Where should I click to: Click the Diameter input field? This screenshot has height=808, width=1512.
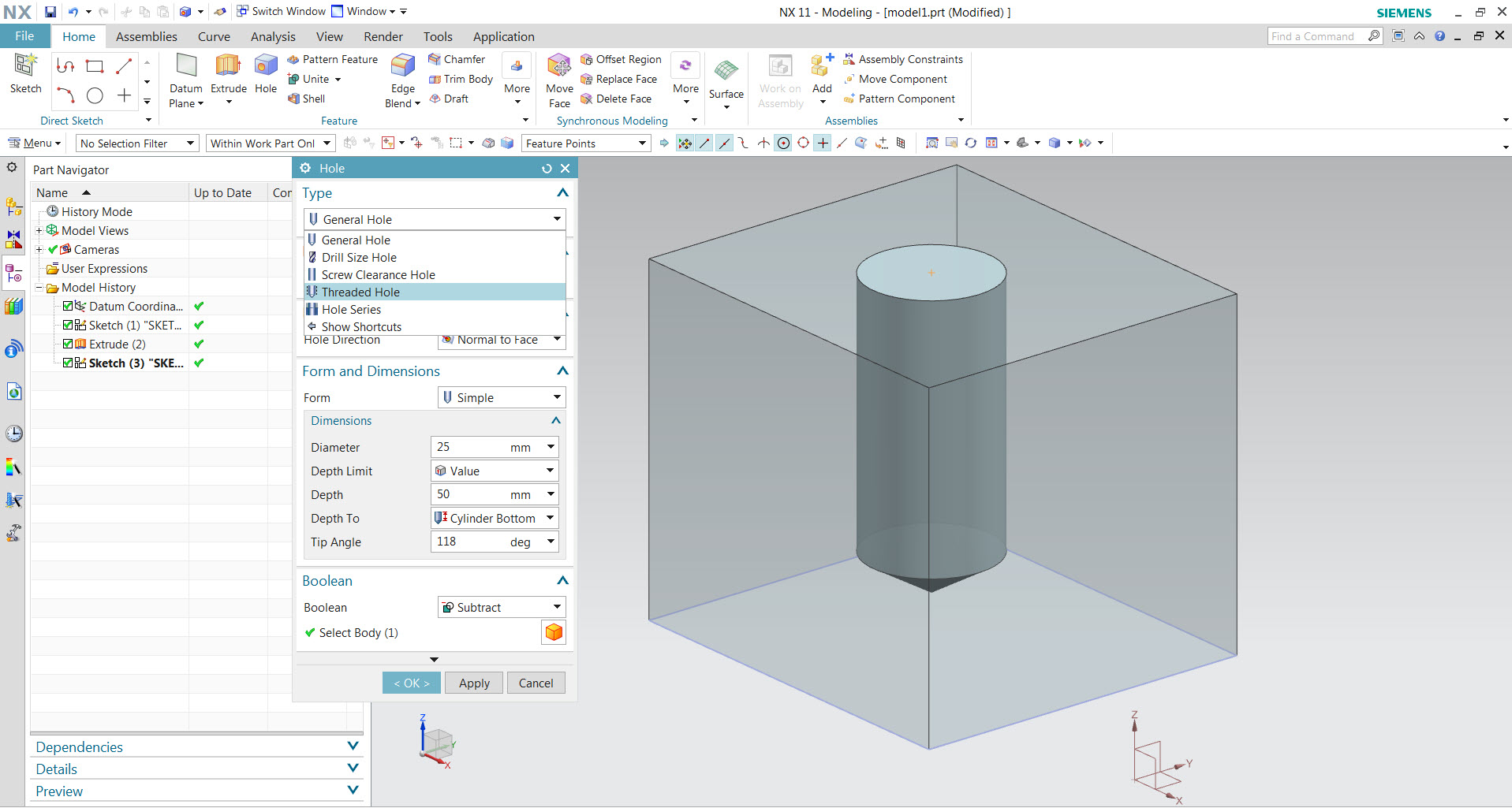(469, 447)
